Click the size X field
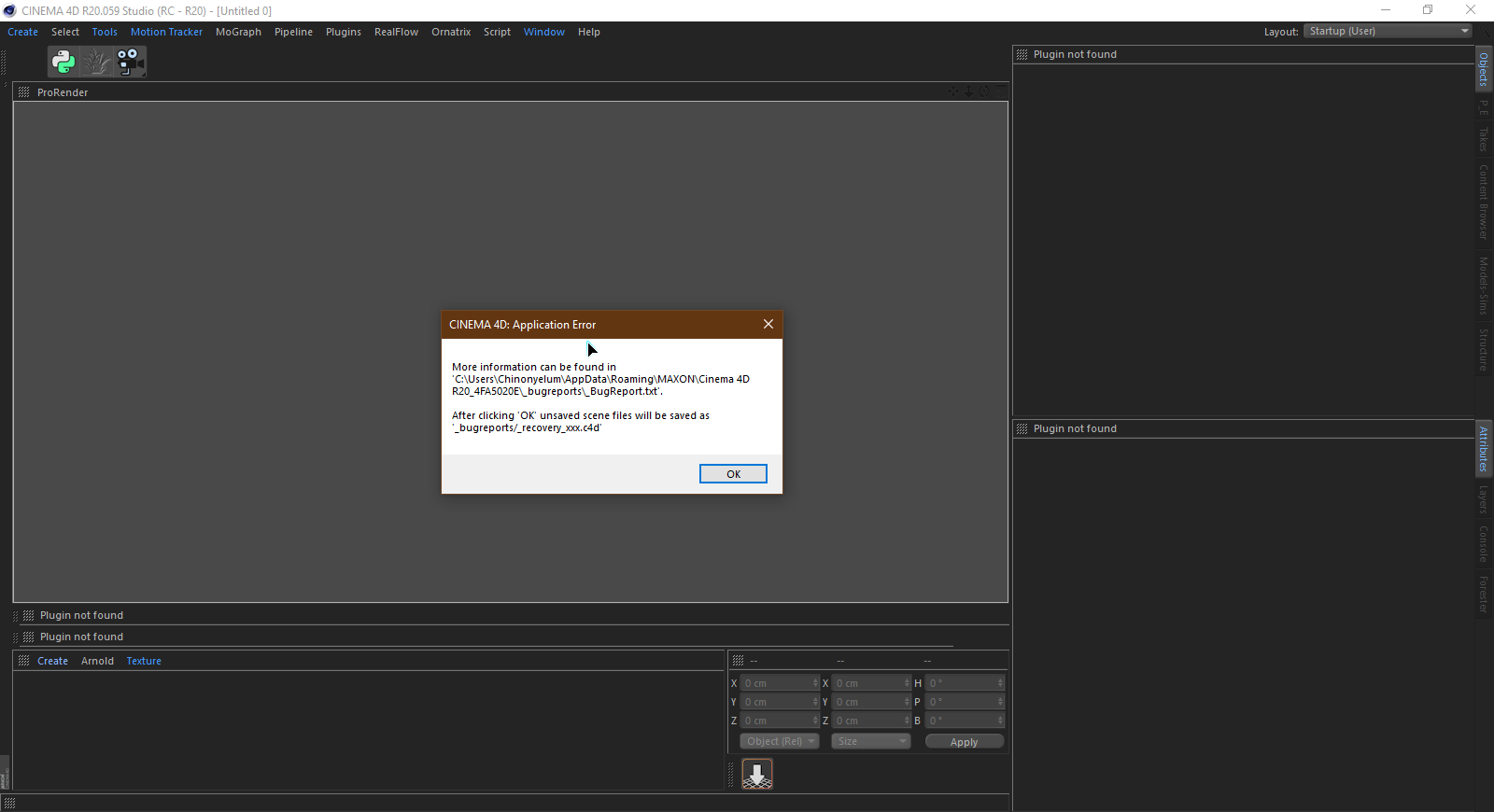 pyautogui.click(x=871, y=683)
